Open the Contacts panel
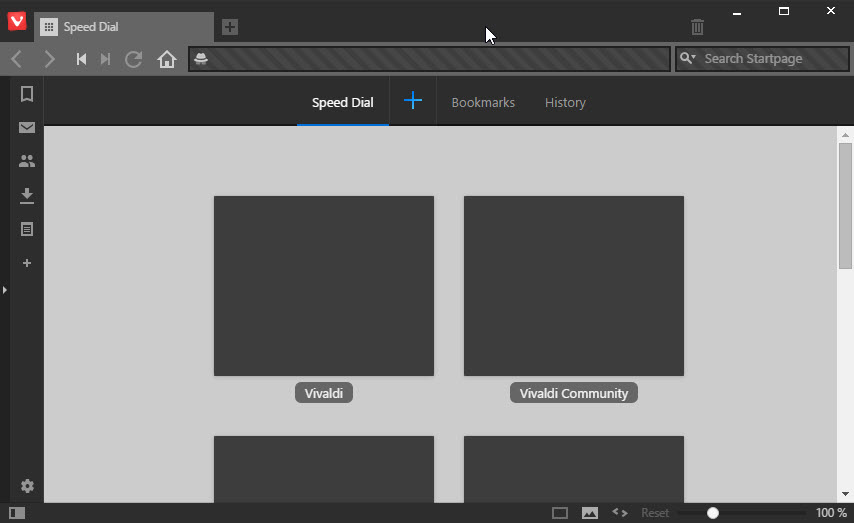This screenshot has height=523, width=854. pyautogui.click(x=27, y=161)
